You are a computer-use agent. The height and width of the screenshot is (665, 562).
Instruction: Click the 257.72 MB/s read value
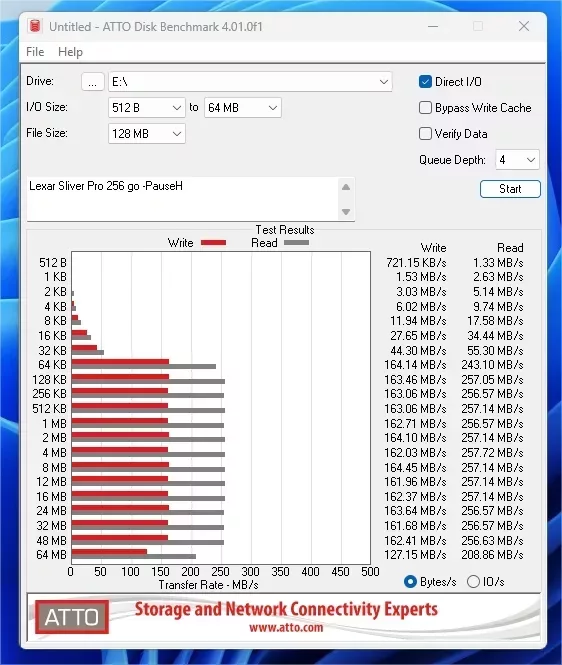pos(492,453)
